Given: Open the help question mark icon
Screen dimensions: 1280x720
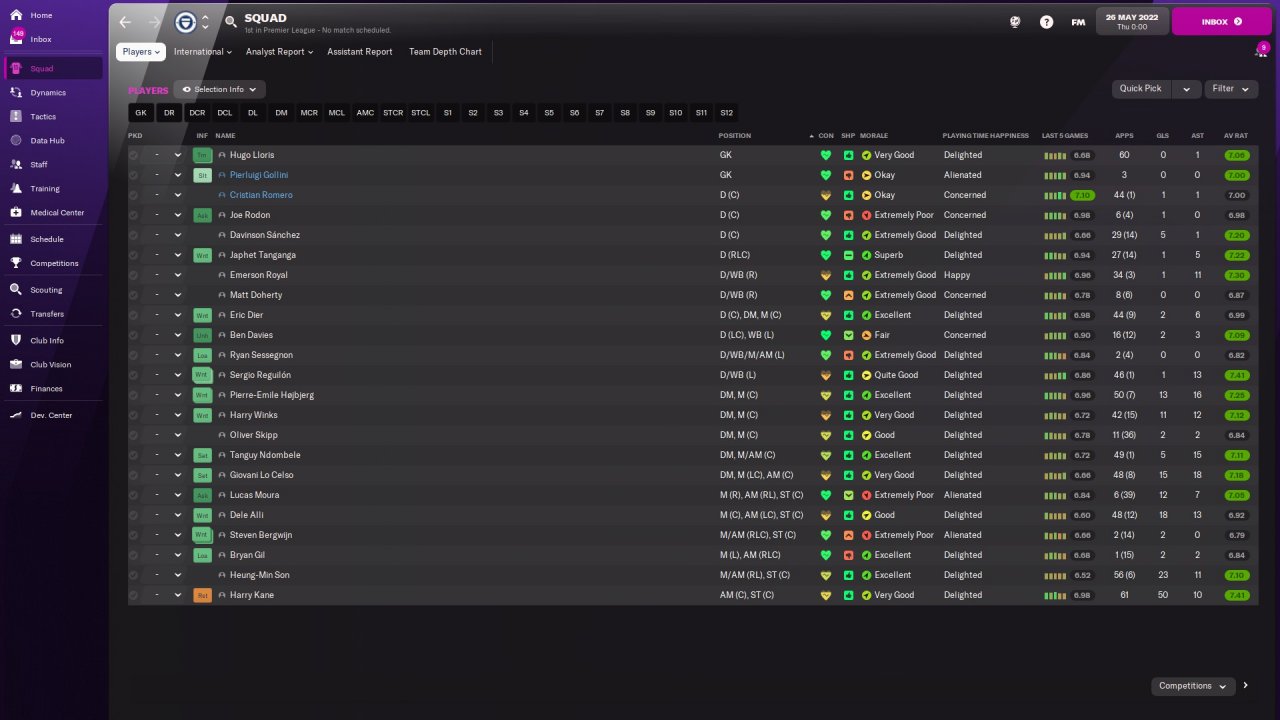Looking at the screenshot, I should point(1046,22).
